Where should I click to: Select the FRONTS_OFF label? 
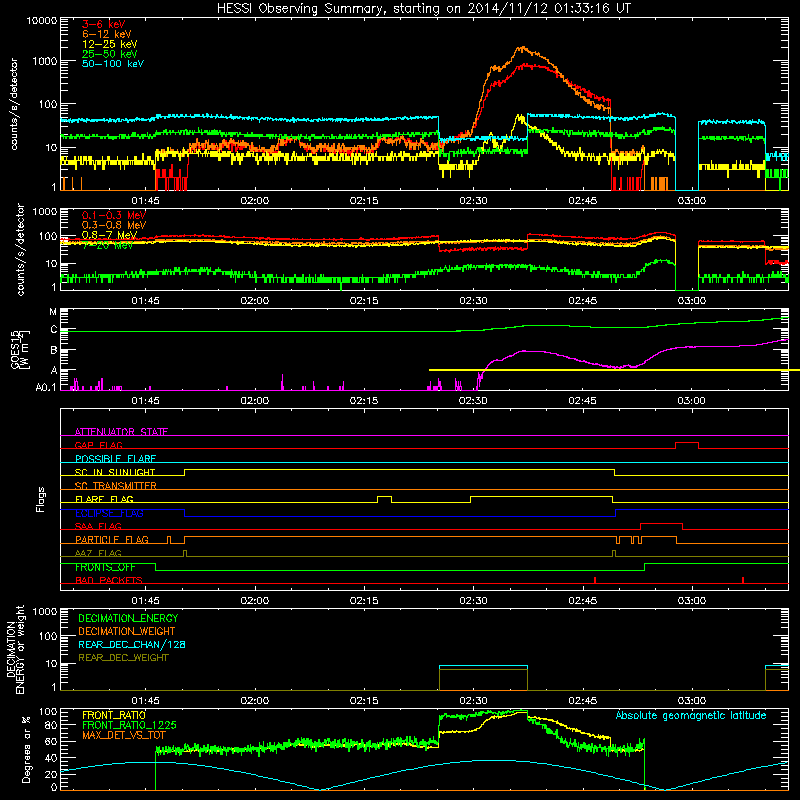coord(105,567)
